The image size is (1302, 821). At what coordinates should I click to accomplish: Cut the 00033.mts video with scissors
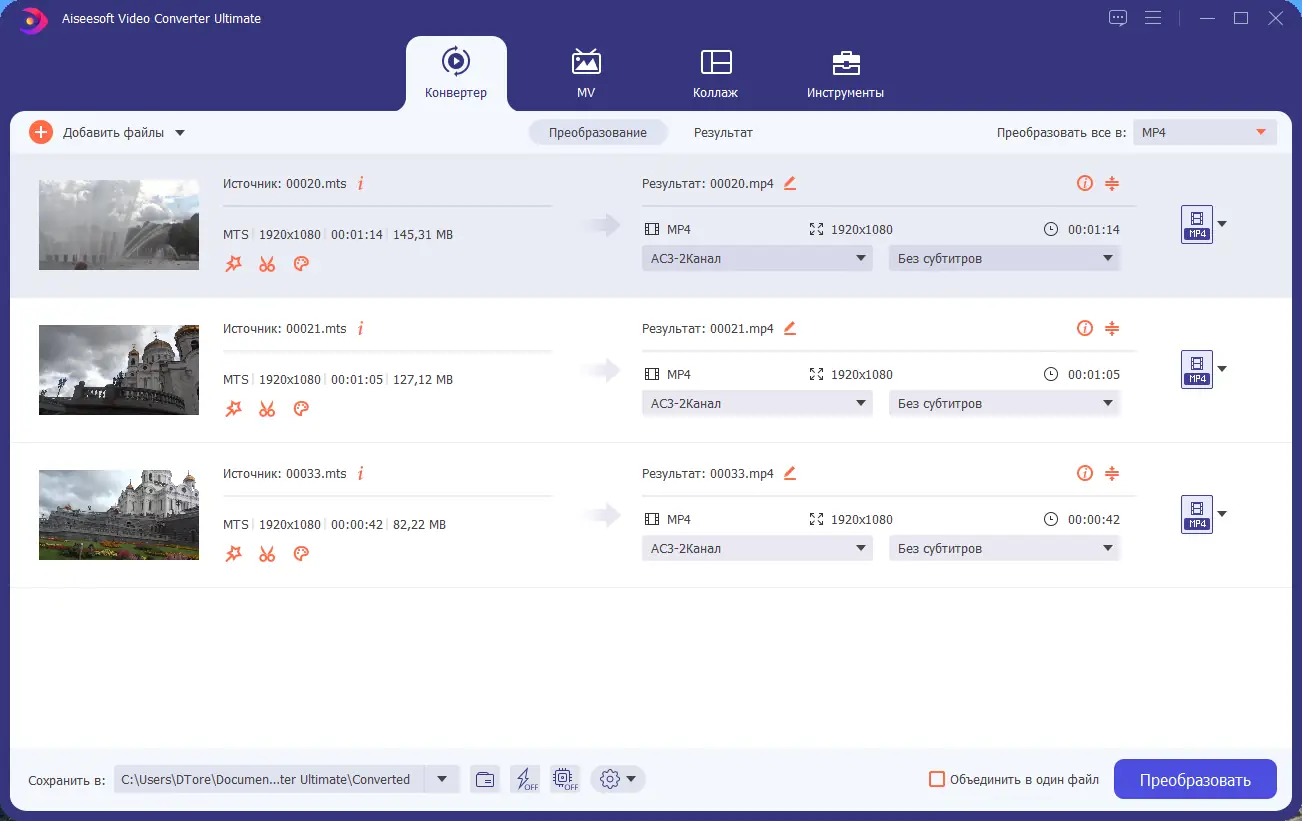[x=267, y=554]
